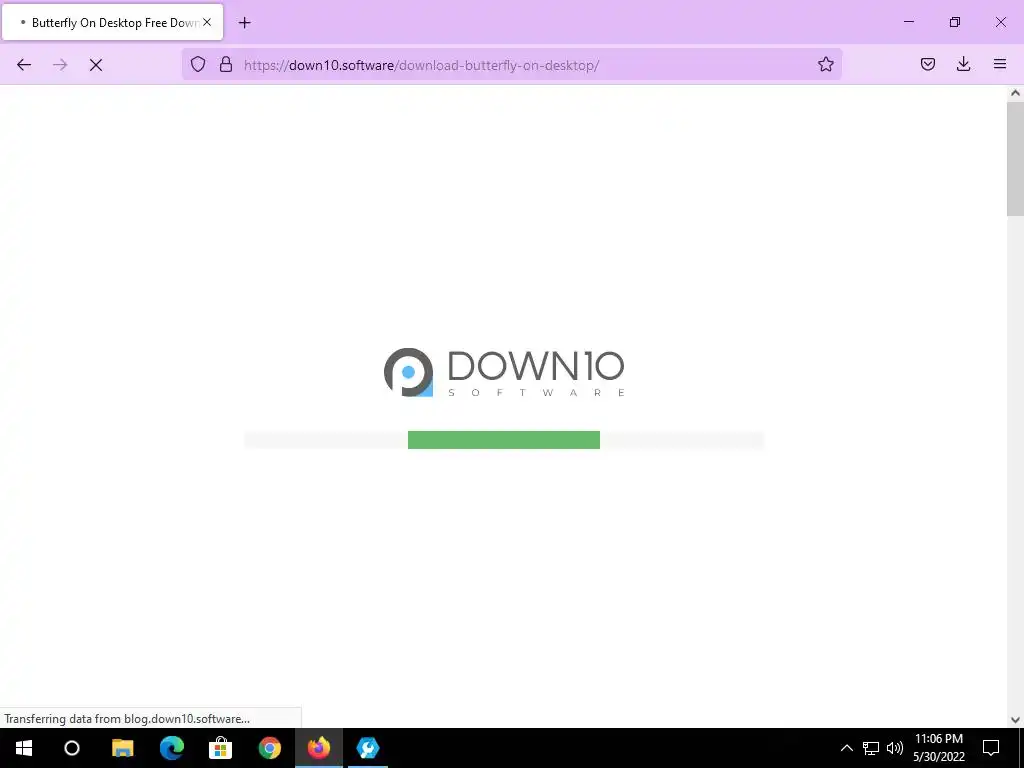This screenshot has width=1024, height=768.
Task: Open Cortana search circle
Action: pyautogui.click(x=72, y=748)
